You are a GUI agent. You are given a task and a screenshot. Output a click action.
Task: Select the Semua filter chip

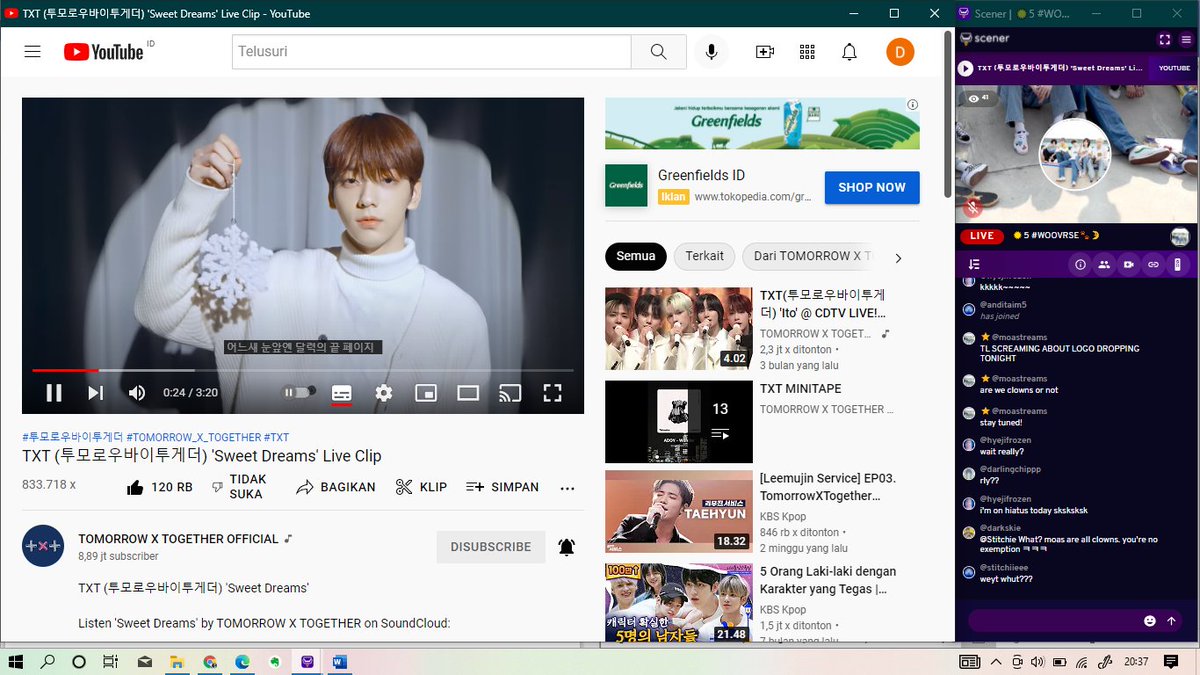click(x=635, y=256)
